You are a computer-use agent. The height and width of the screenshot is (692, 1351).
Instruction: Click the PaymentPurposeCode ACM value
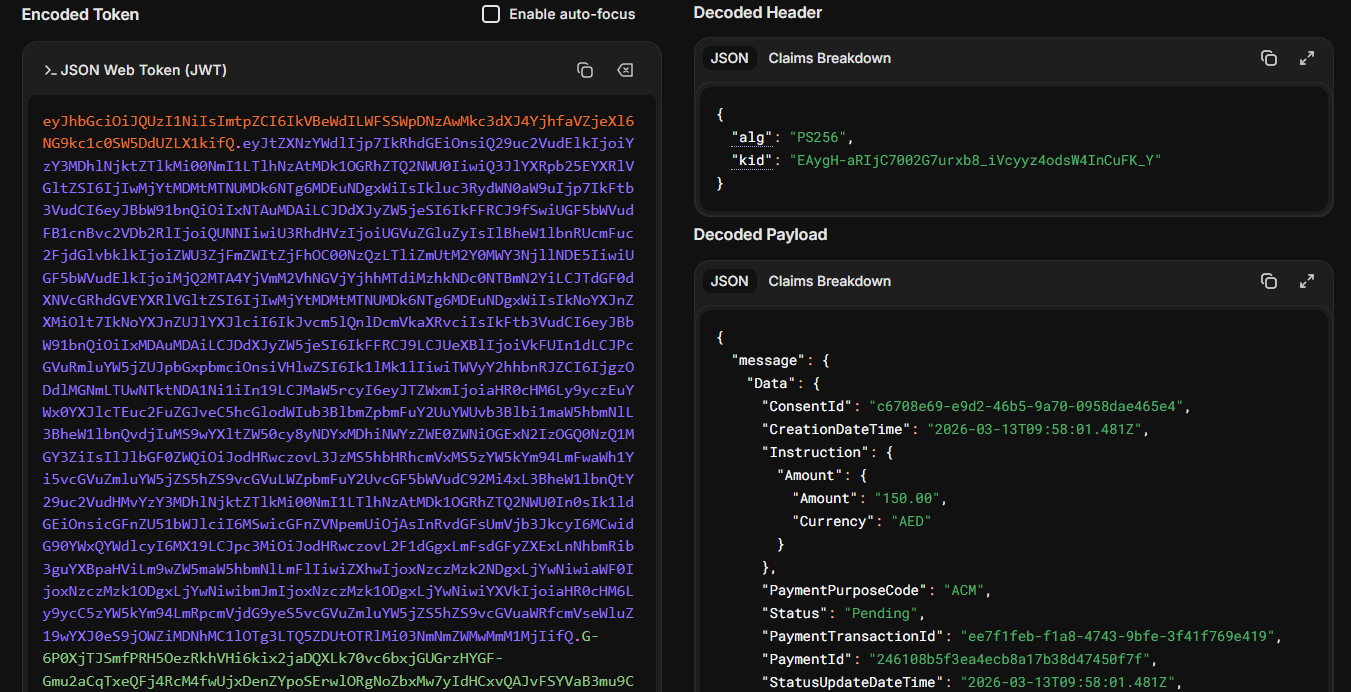pos(964,590)
